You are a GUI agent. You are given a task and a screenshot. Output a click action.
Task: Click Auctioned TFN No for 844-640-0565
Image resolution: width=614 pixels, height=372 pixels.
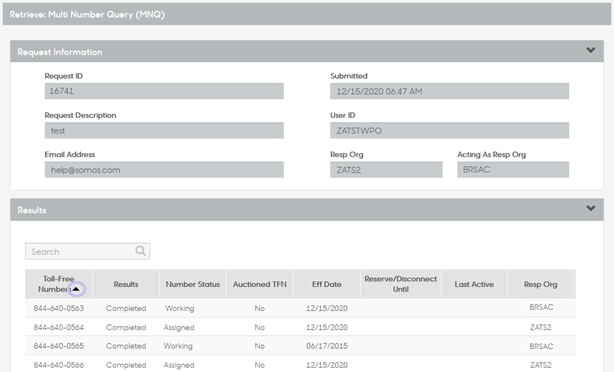coord(260,346)
